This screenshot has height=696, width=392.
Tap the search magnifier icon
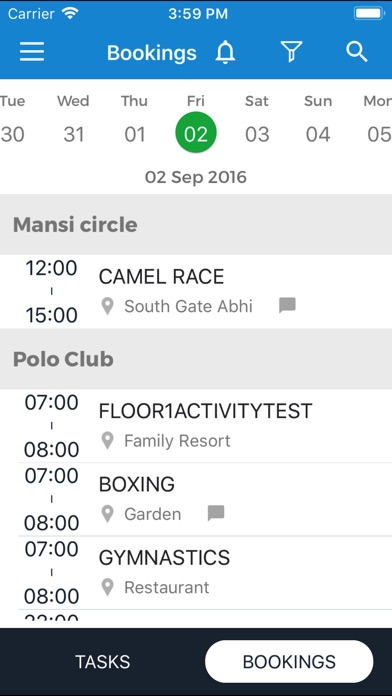coord(357,51)
